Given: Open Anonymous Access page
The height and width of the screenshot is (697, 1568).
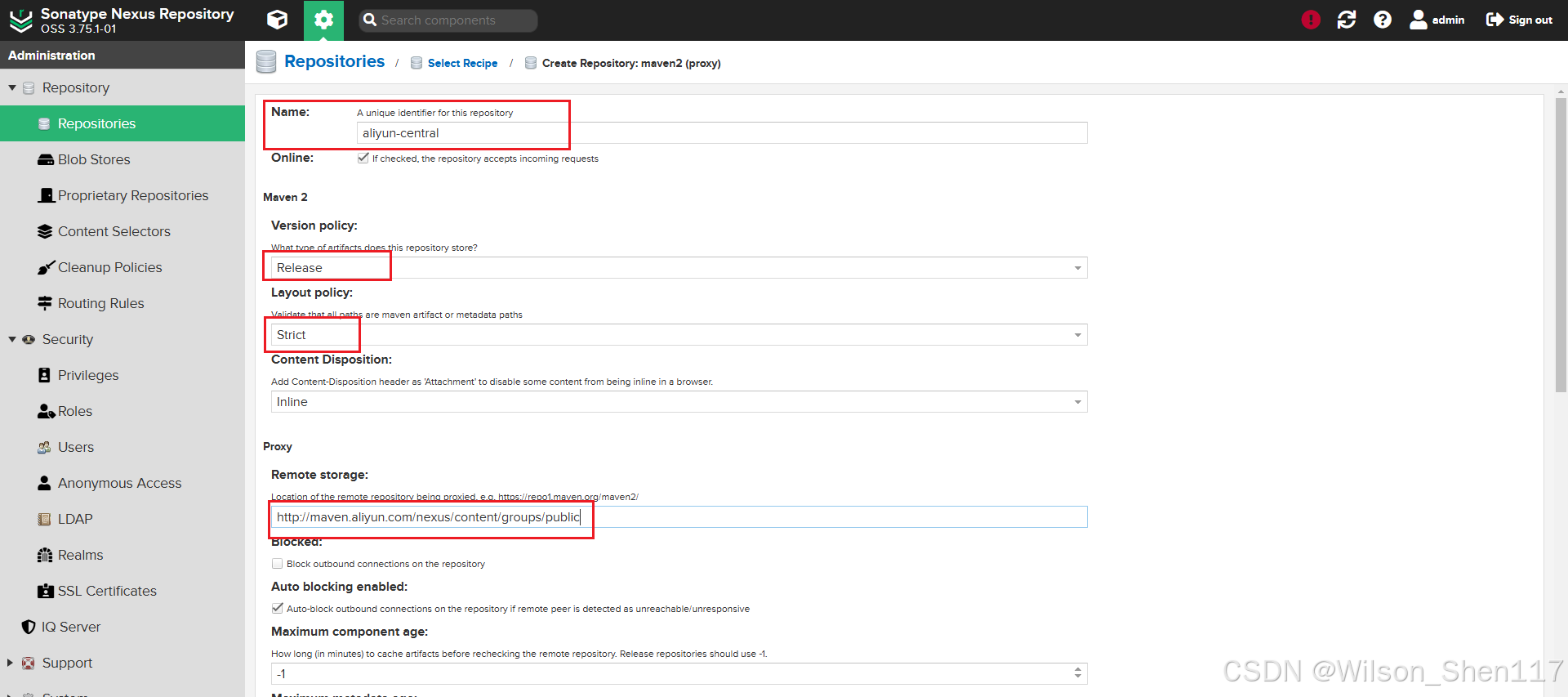Looking at the screenshot, I should pos(120,483).
